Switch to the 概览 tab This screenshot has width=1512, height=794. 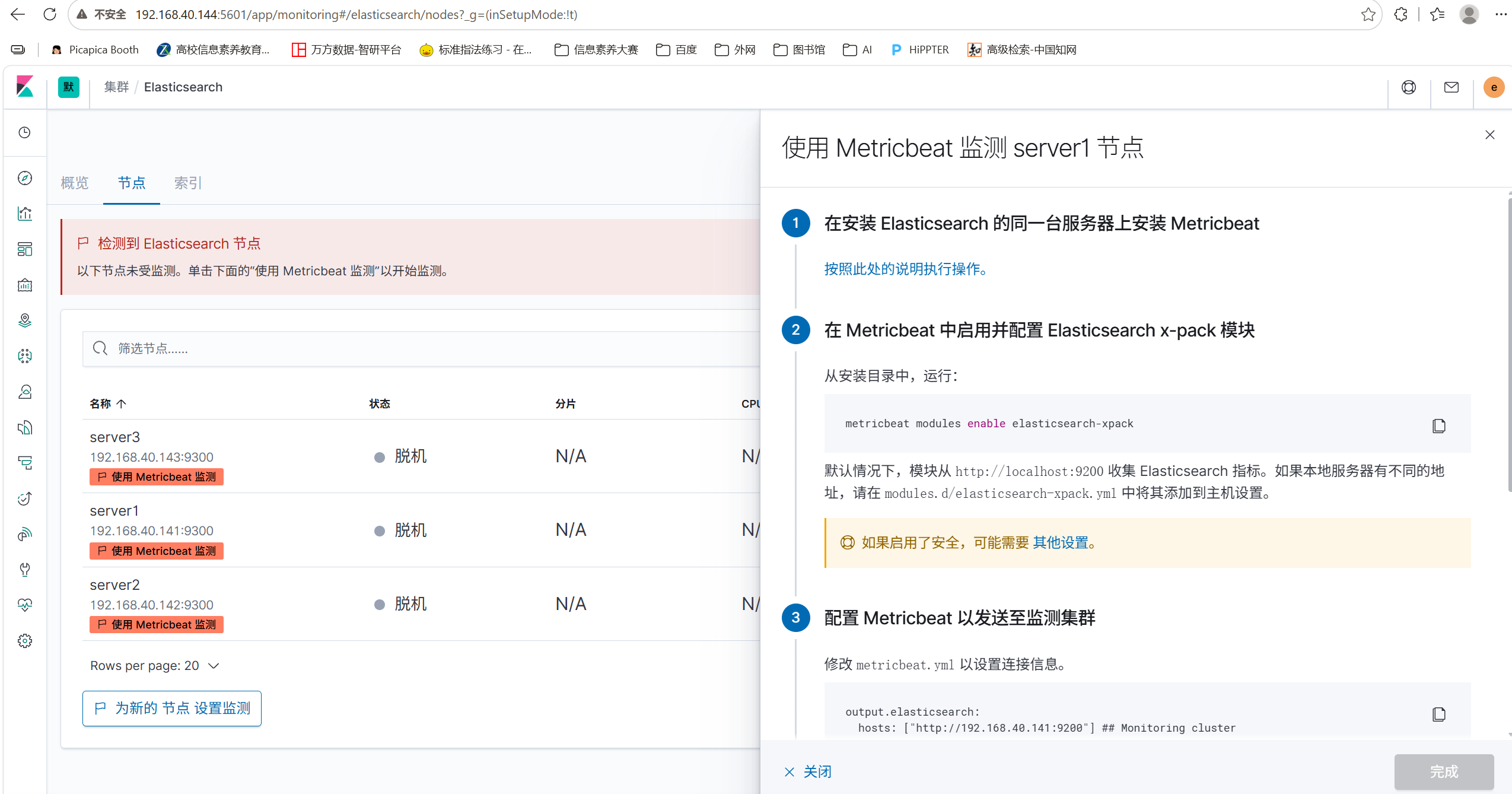pos(75,183)
